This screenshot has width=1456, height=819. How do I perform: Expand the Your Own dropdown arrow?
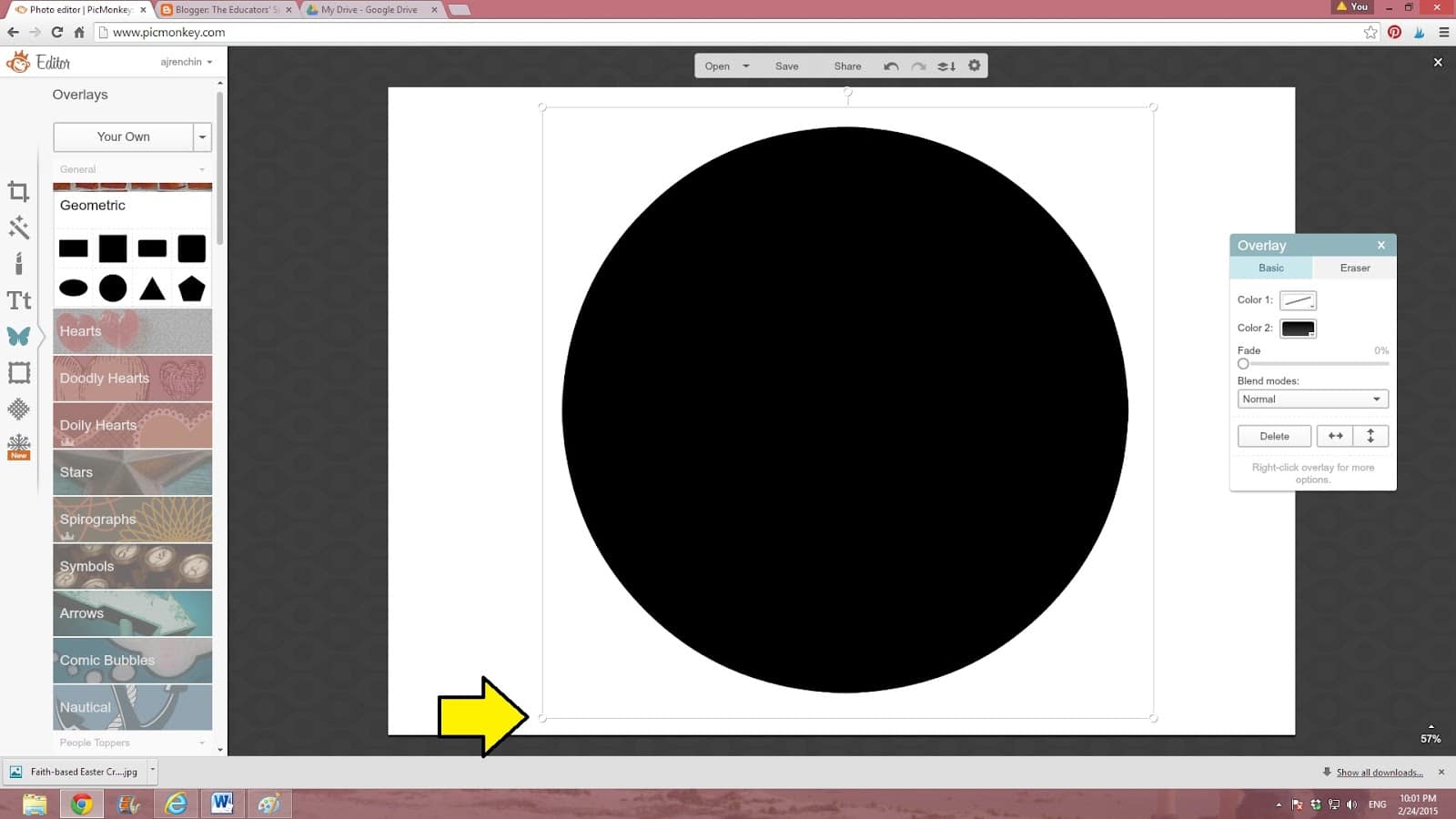pos(202,137)
